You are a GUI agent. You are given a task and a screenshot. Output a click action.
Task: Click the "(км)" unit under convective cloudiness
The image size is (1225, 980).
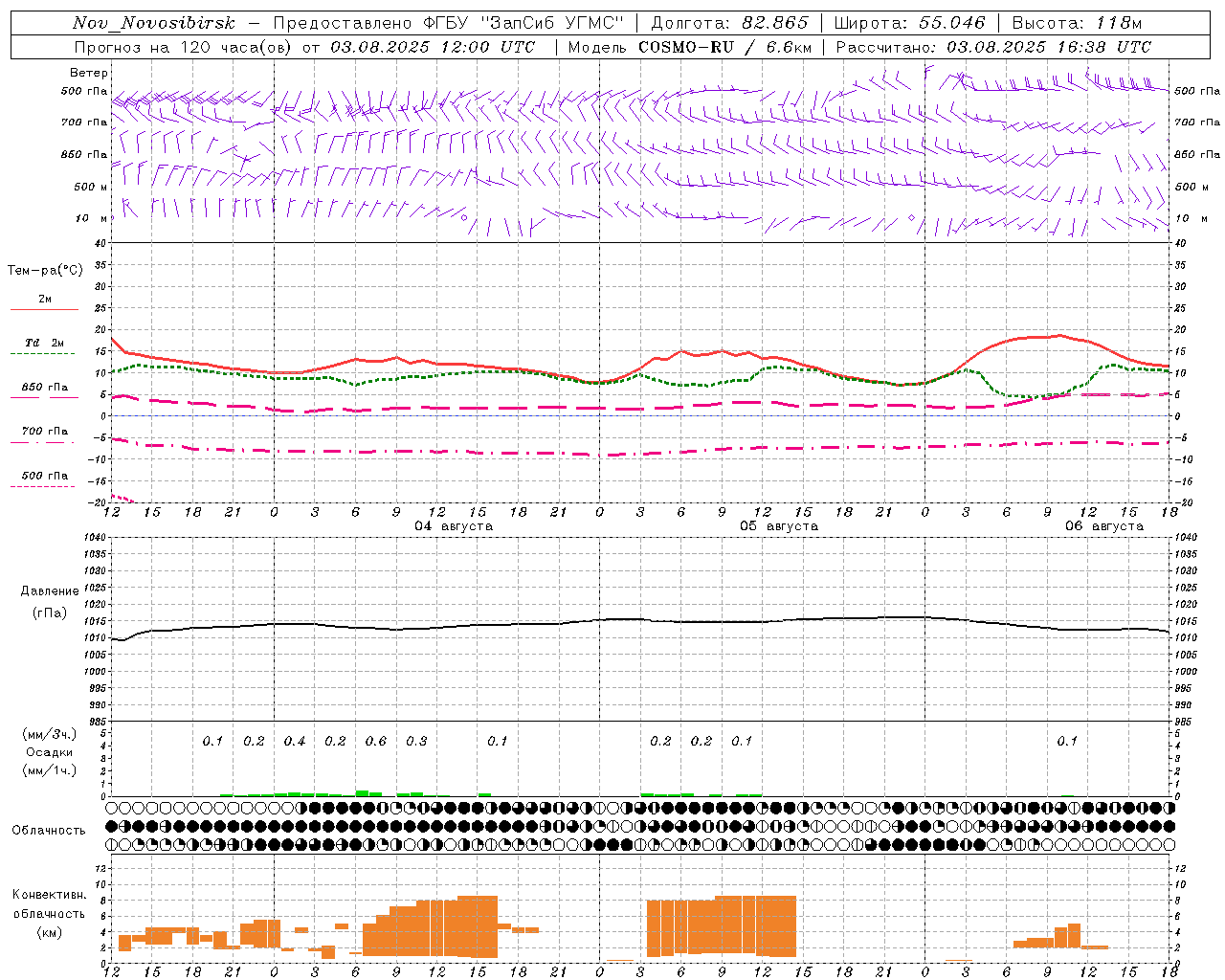pos(49,932)
